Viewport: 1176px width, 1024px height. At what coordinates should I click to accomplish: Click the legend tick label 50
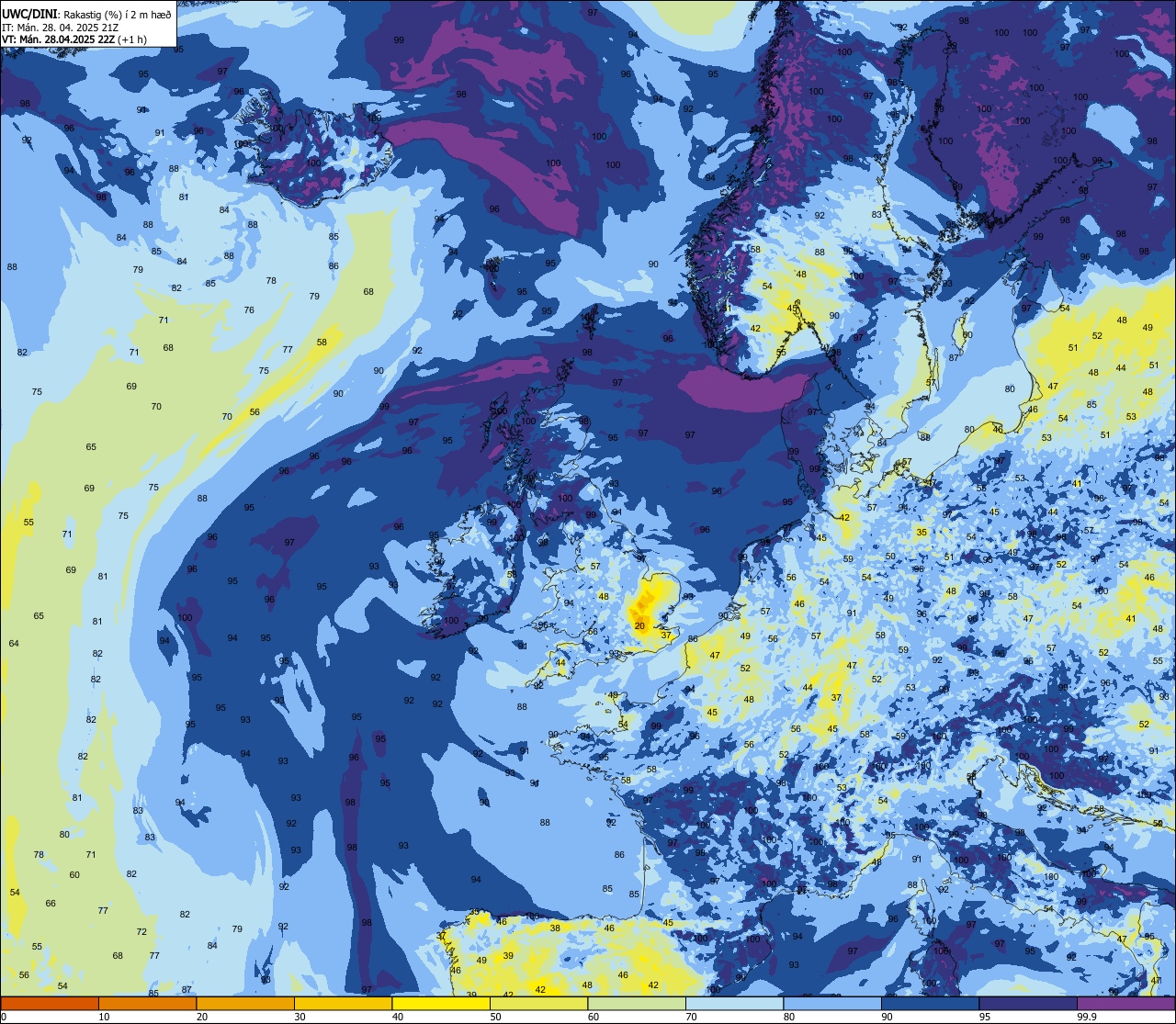point(495,1017)
